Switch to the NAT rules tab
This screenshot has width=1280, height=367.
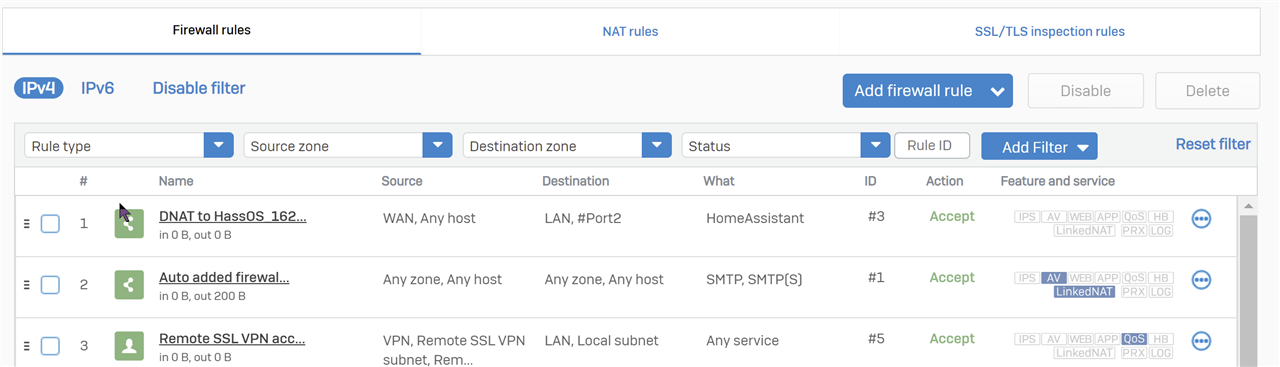(x=630, y=32)
